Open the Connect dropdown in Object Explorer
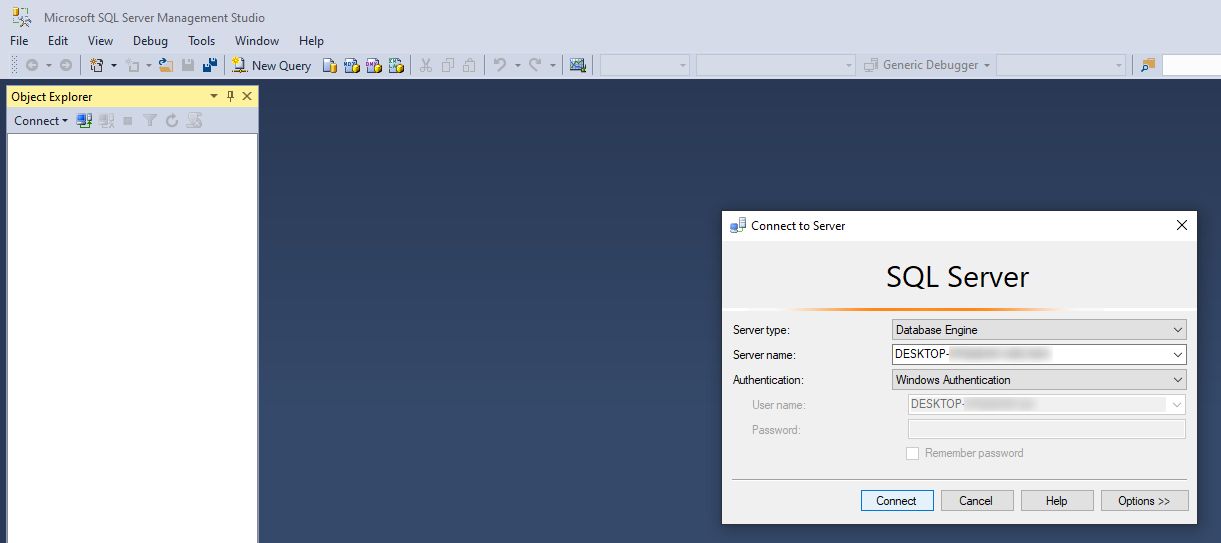Viewport: 1221px width, 543px height. point(41,121)
